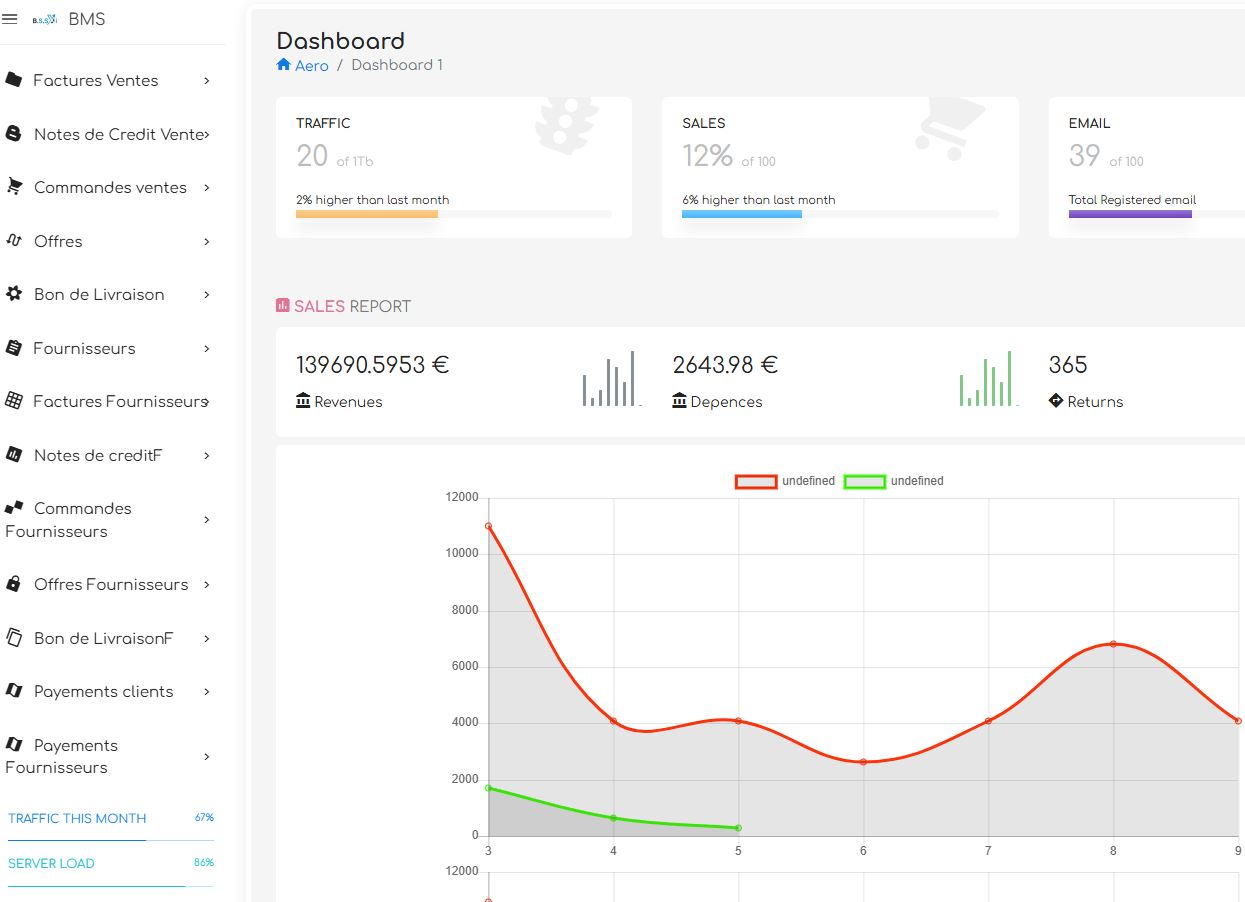Click the red data point at 8
Viewport: 1245px width, 902px height.
[x=1113, y=644]
